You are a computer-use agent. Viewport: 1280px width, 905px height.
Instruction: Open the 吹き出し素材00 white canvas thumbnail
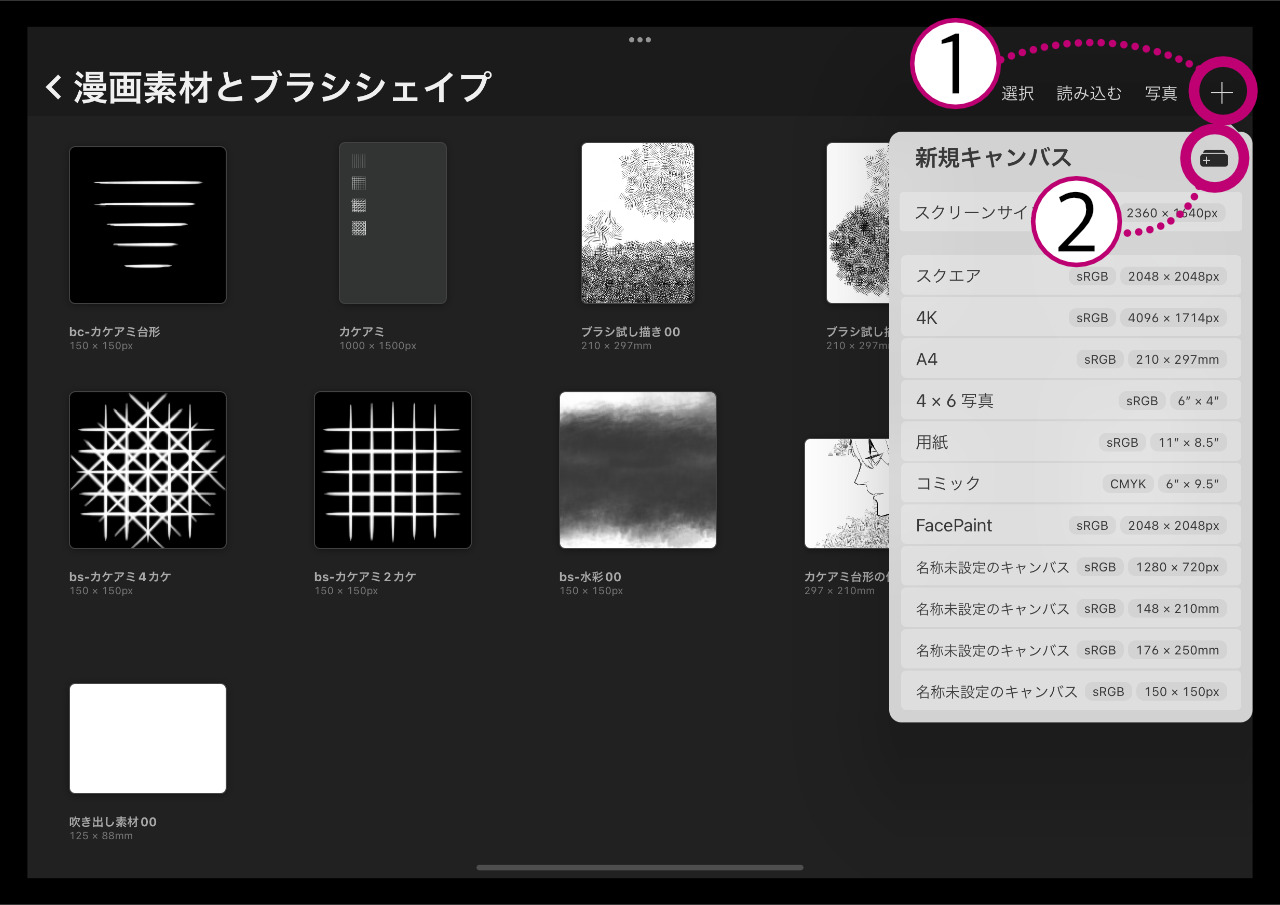pos(148,738)
